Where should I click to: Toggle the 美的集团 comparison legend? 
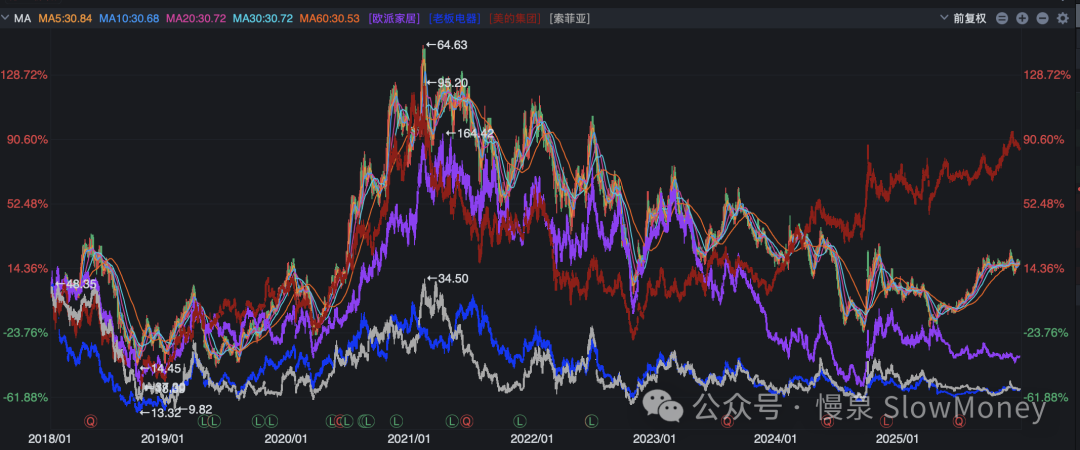point(515,19)
